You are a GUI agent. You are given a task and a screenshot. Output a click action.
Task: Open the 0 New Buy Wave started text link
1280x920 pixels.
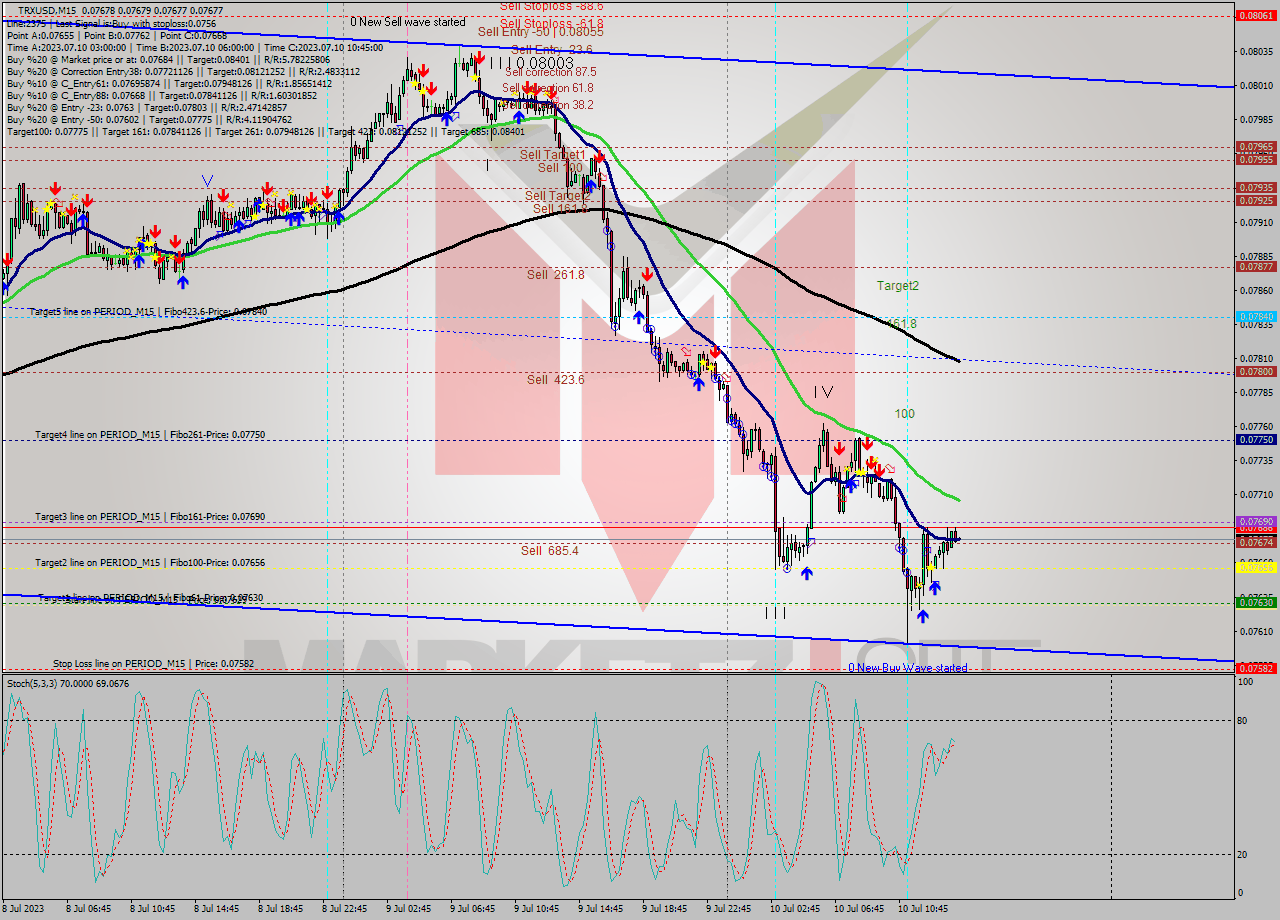[x=907, y=667]
